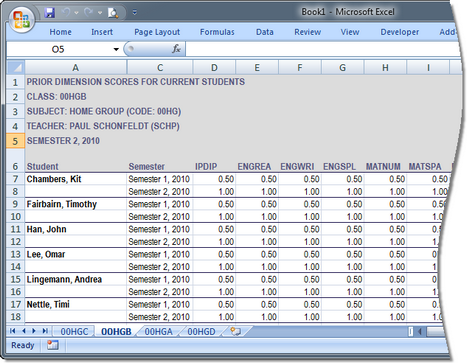The width and height of the screenshot is (467, 363).
Task: Open Customize Quick Access Toolbar dropdown
Action: (135, 12)
